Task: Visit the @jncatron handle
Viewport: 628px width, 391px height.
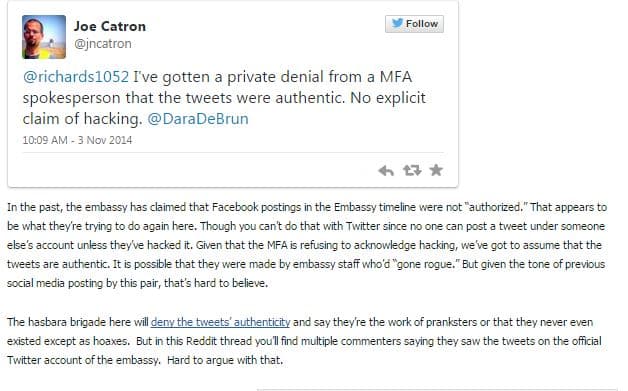Action: click(x=103, y=44)
